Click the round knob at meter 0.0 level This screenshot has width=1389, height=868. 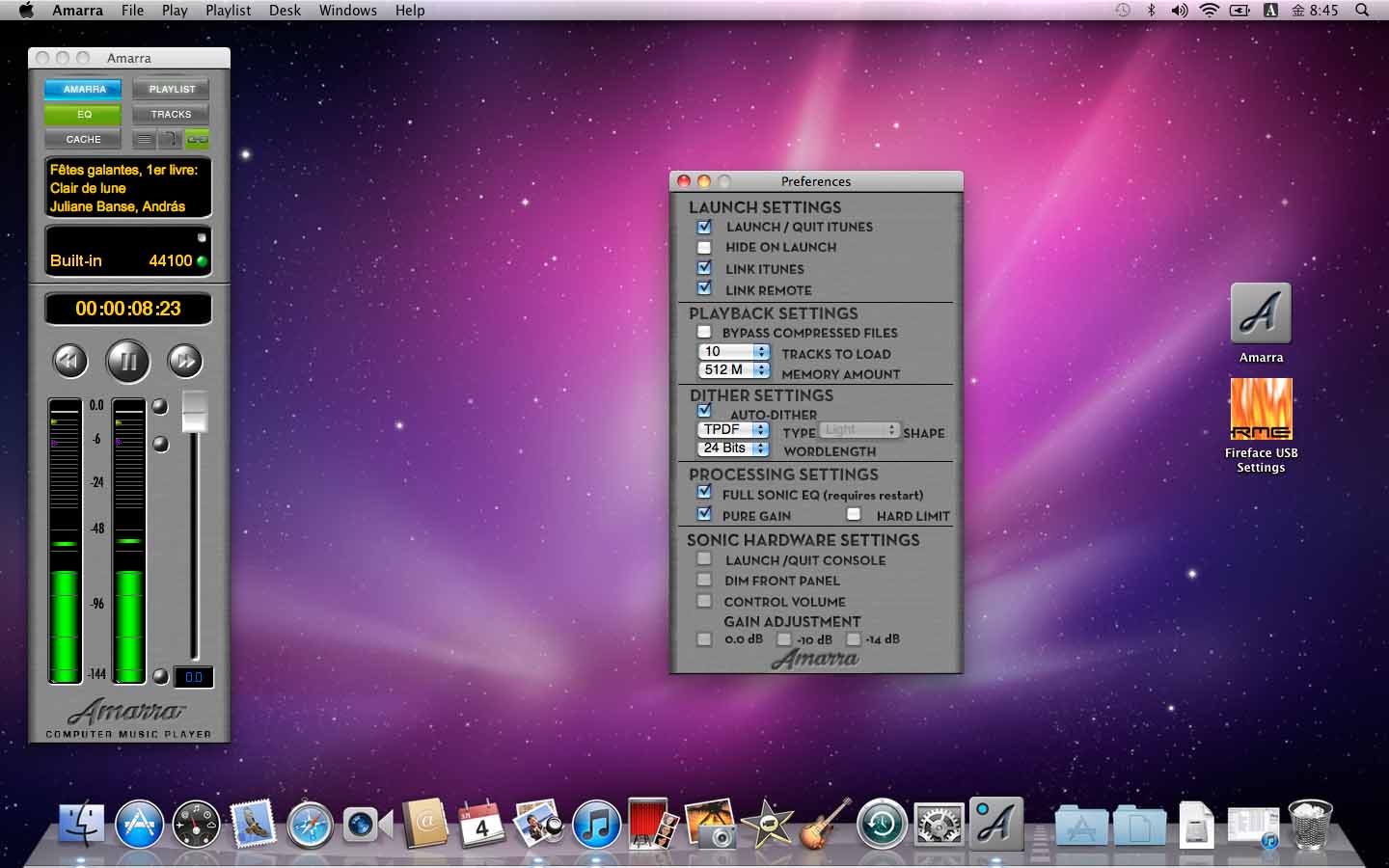click(160, 406)
